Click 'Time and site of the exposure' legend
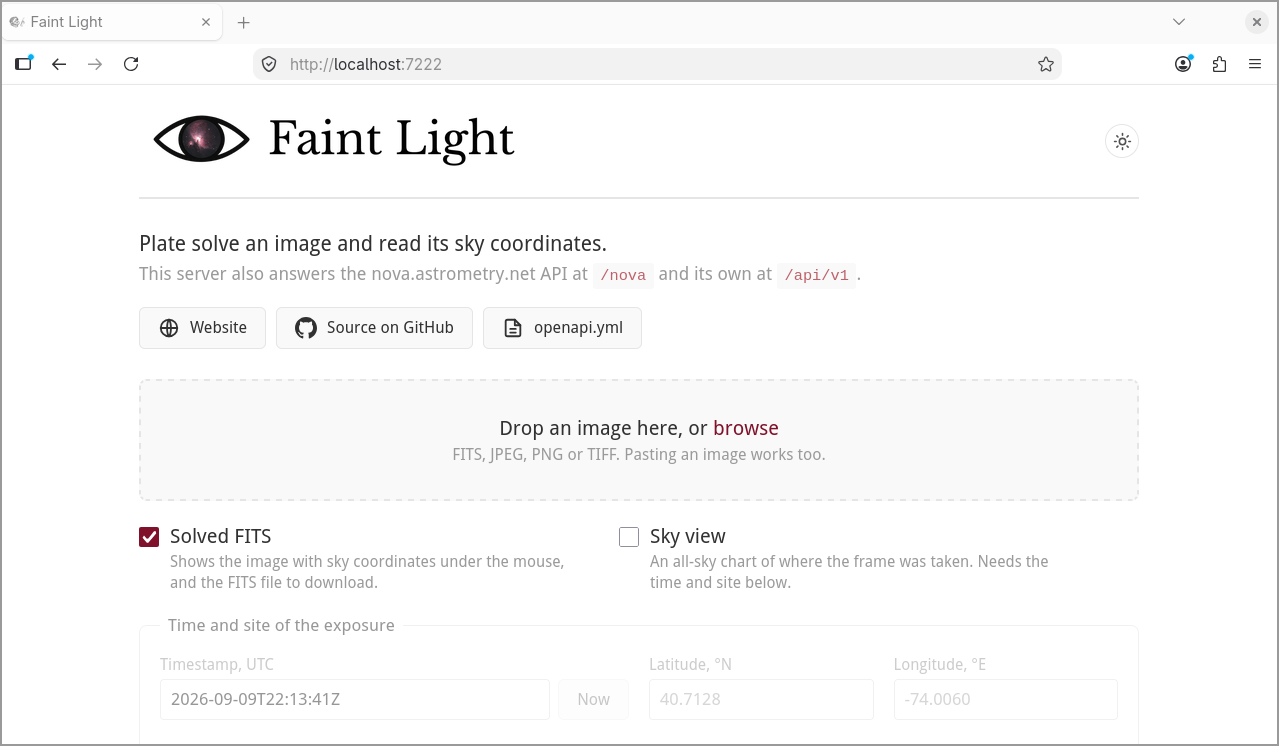The image size is (1279, 746). [x=281, y=625]
